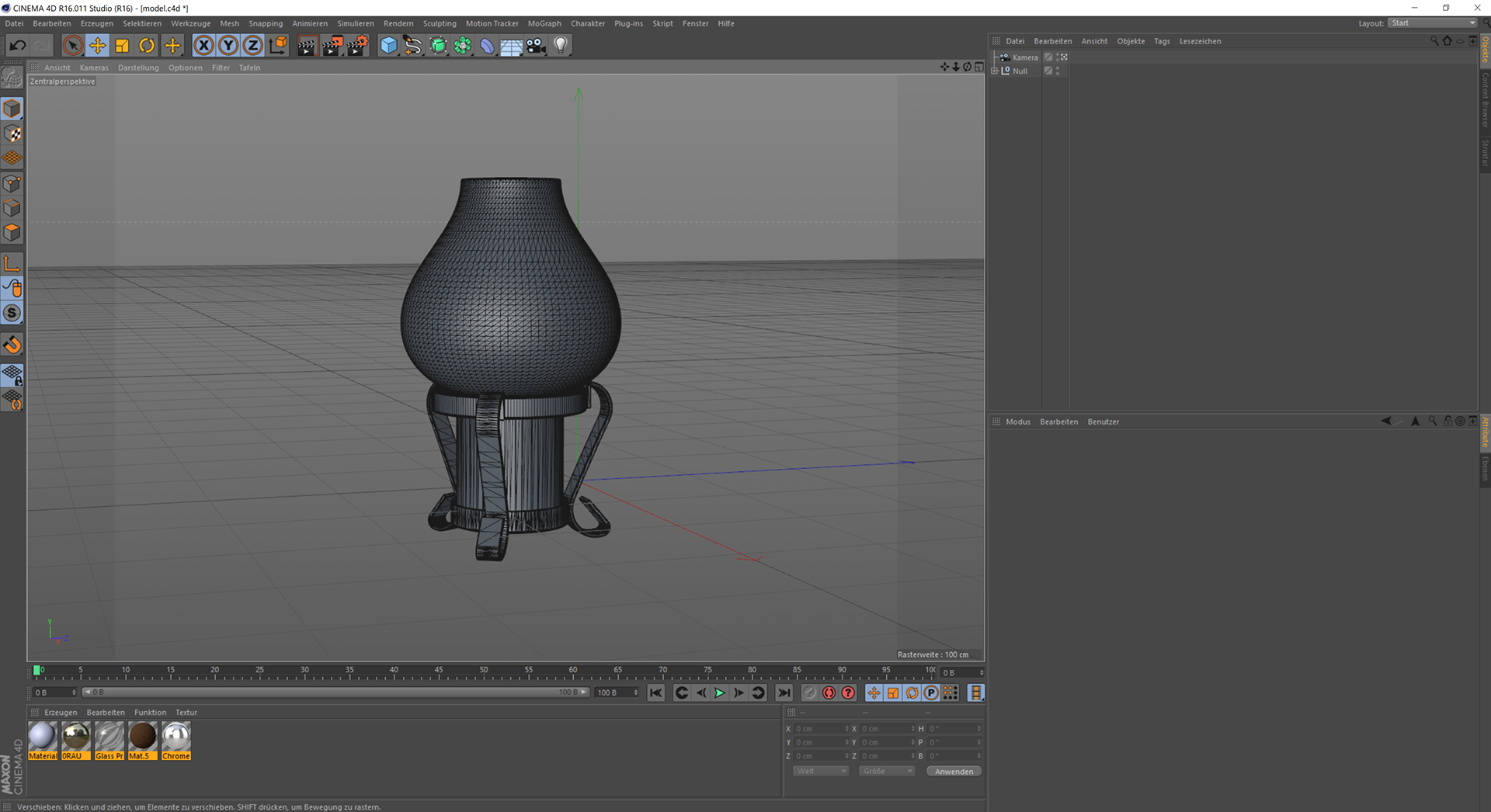Toggle the locked workplane icon
The height and width of the screenshot is (812, 1491).
[12, 376]
